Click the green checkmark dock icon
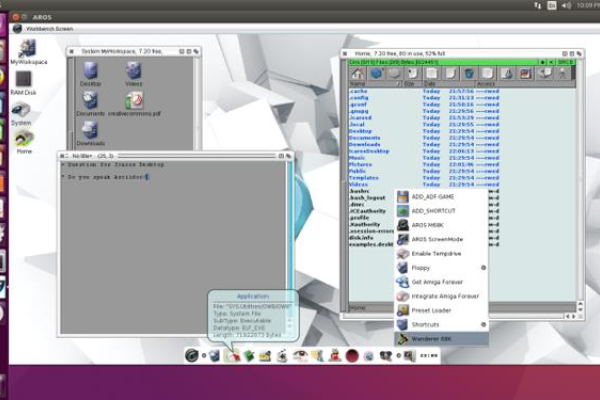Image resolution: width=600 pixels, height=400 pixels. point(249,356)
